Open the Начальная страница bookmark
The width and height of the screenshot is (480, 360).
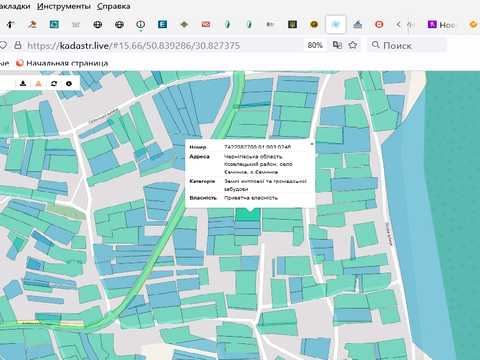pos(62,63)
